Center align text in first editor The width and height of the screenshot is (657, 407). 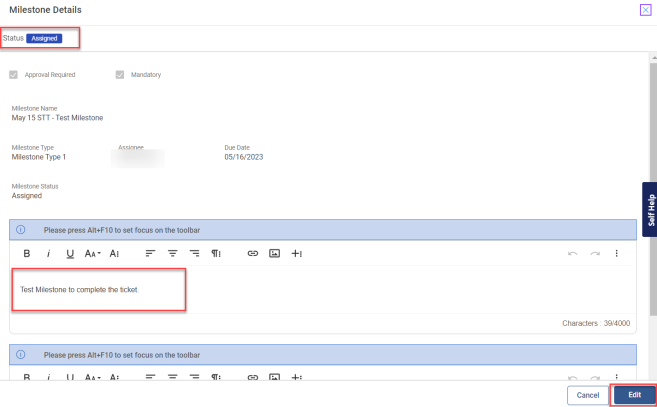pos(172,254)
